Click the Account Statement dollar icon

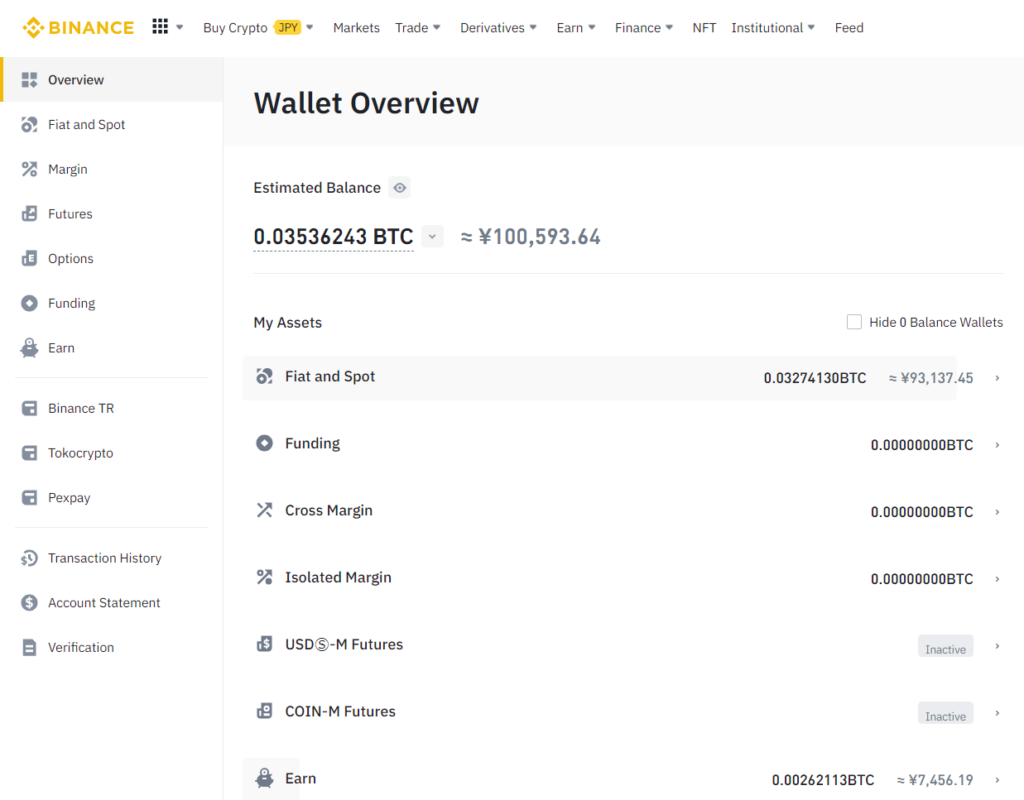[x=29, y=603]
